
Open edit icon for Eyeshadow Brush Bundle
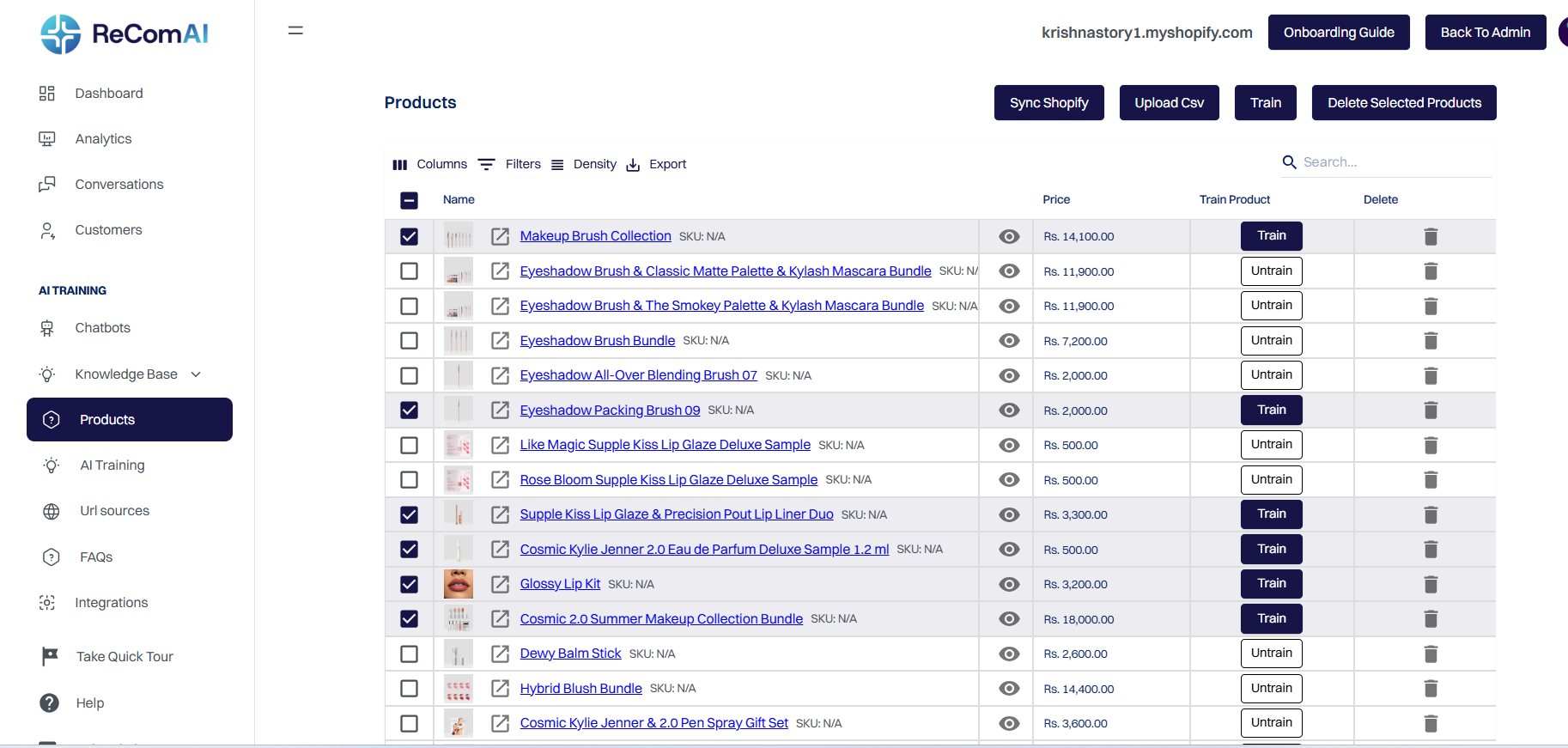pyautogui.click(x=500, y=341)
